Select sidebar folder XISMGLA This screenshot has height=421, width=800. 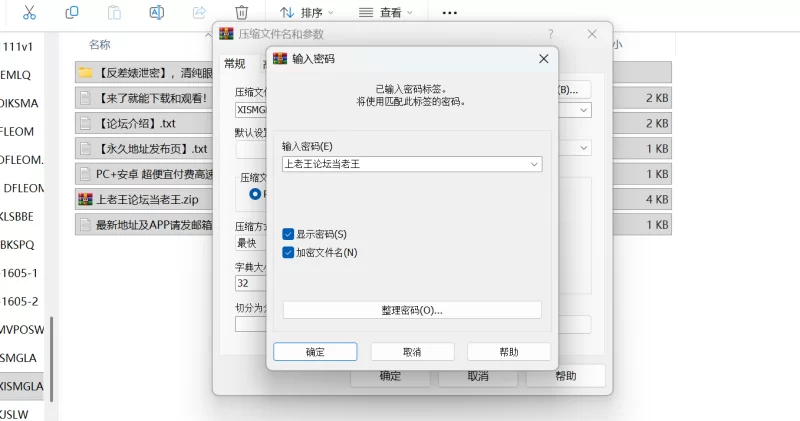(22, 386)
